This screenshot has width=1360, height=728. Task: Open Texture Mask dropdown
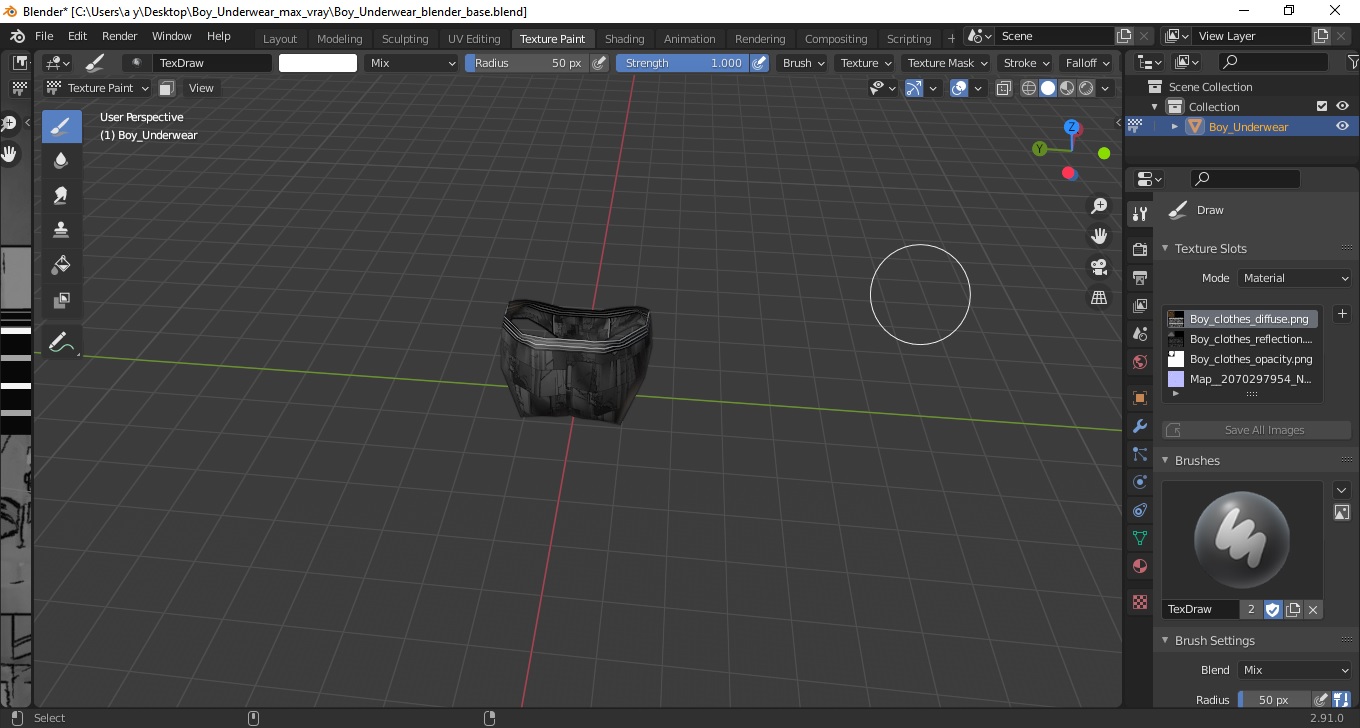[947, 63]
